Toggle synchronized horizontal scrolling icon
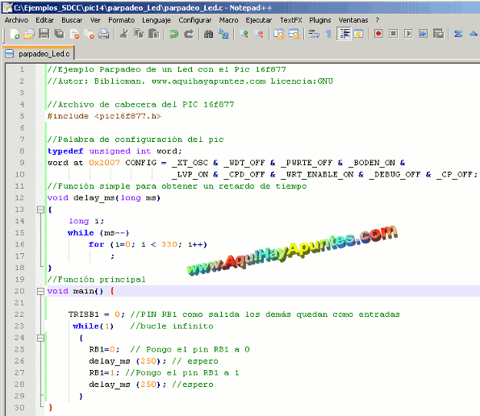The height and width of the screenshot is (416, 480). [294, 34]
